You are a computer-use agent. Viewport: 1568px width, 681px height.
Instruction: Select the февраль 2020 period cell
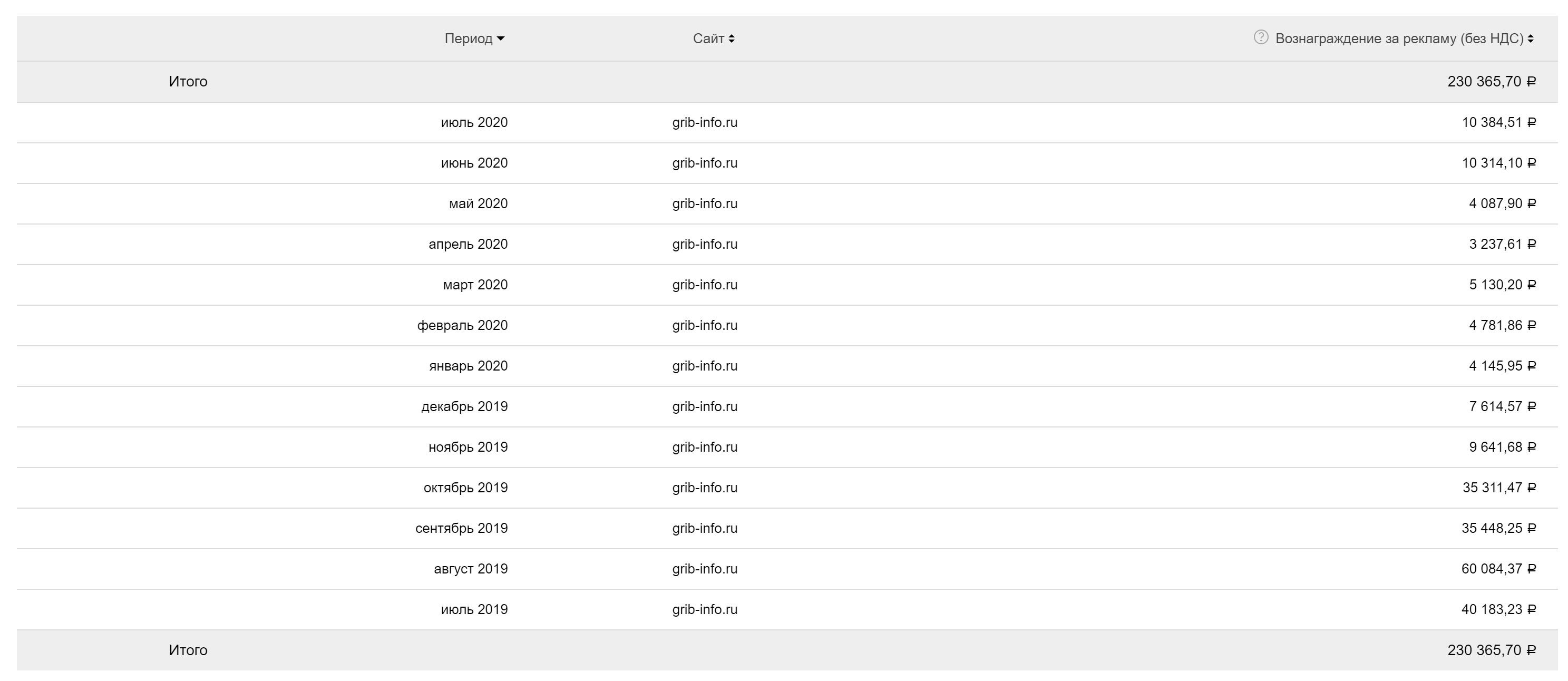tap(462, 325)
